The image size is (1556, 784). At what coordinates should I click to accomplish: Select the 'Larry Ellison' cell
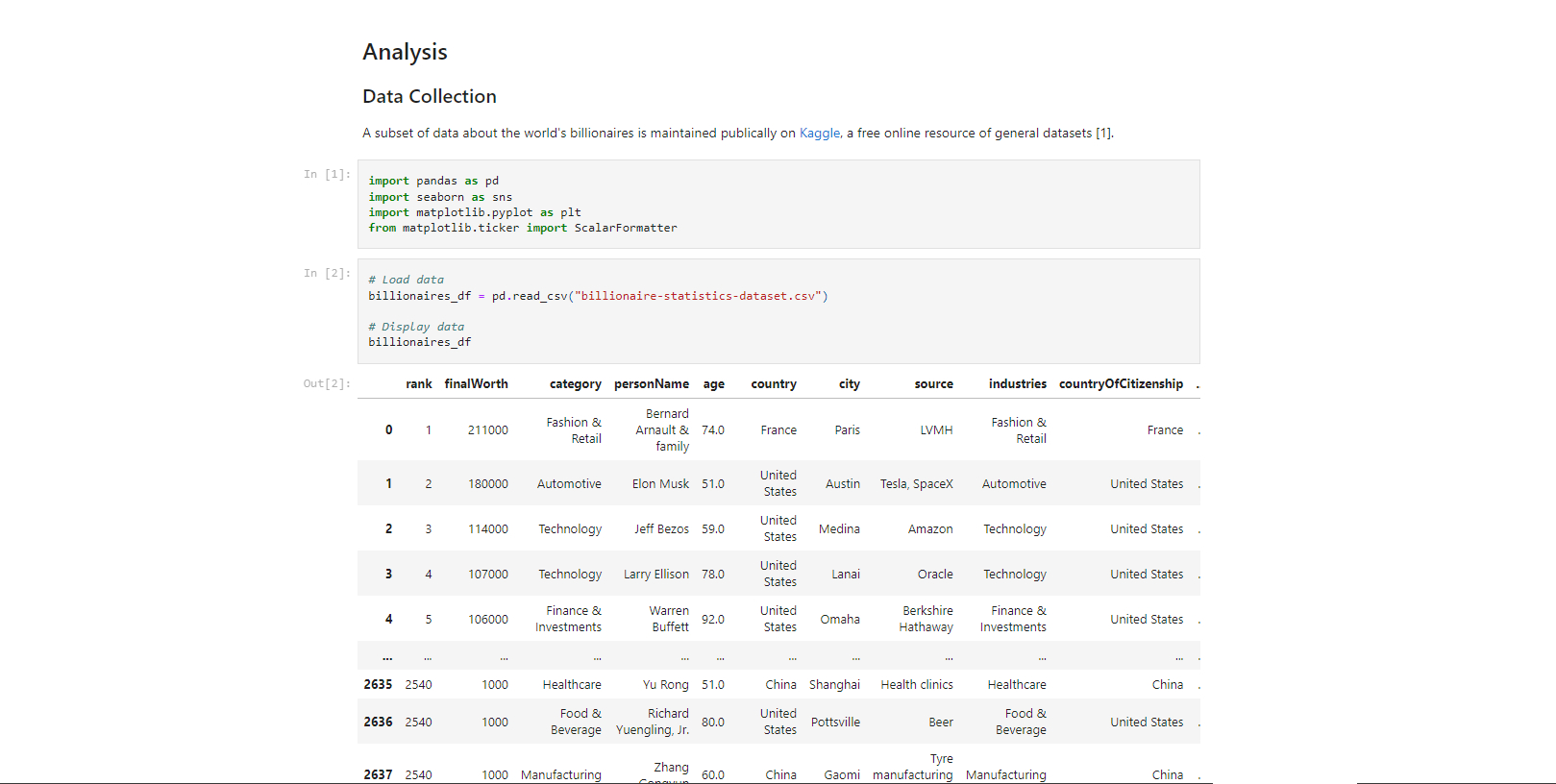click(656, 575)
